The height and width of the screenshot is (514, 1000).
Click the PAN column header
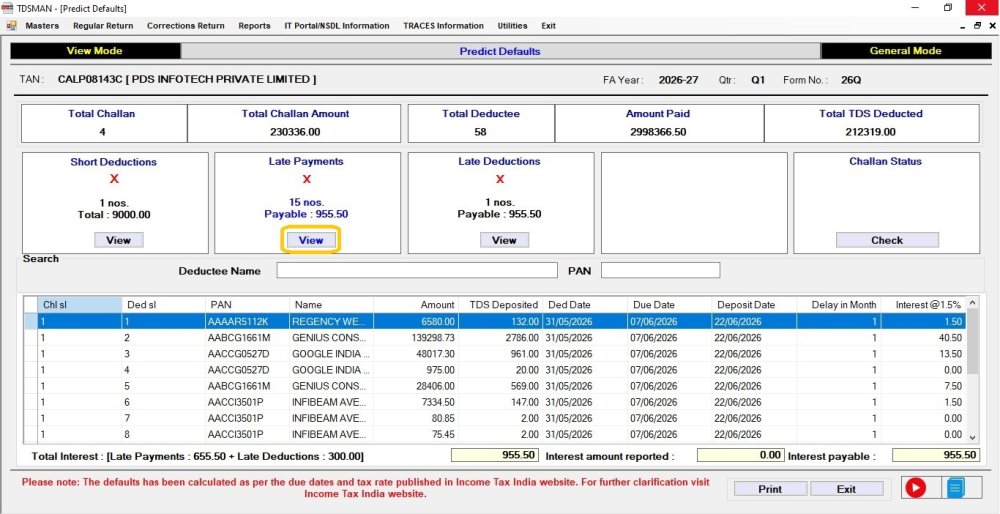[247, 305]
